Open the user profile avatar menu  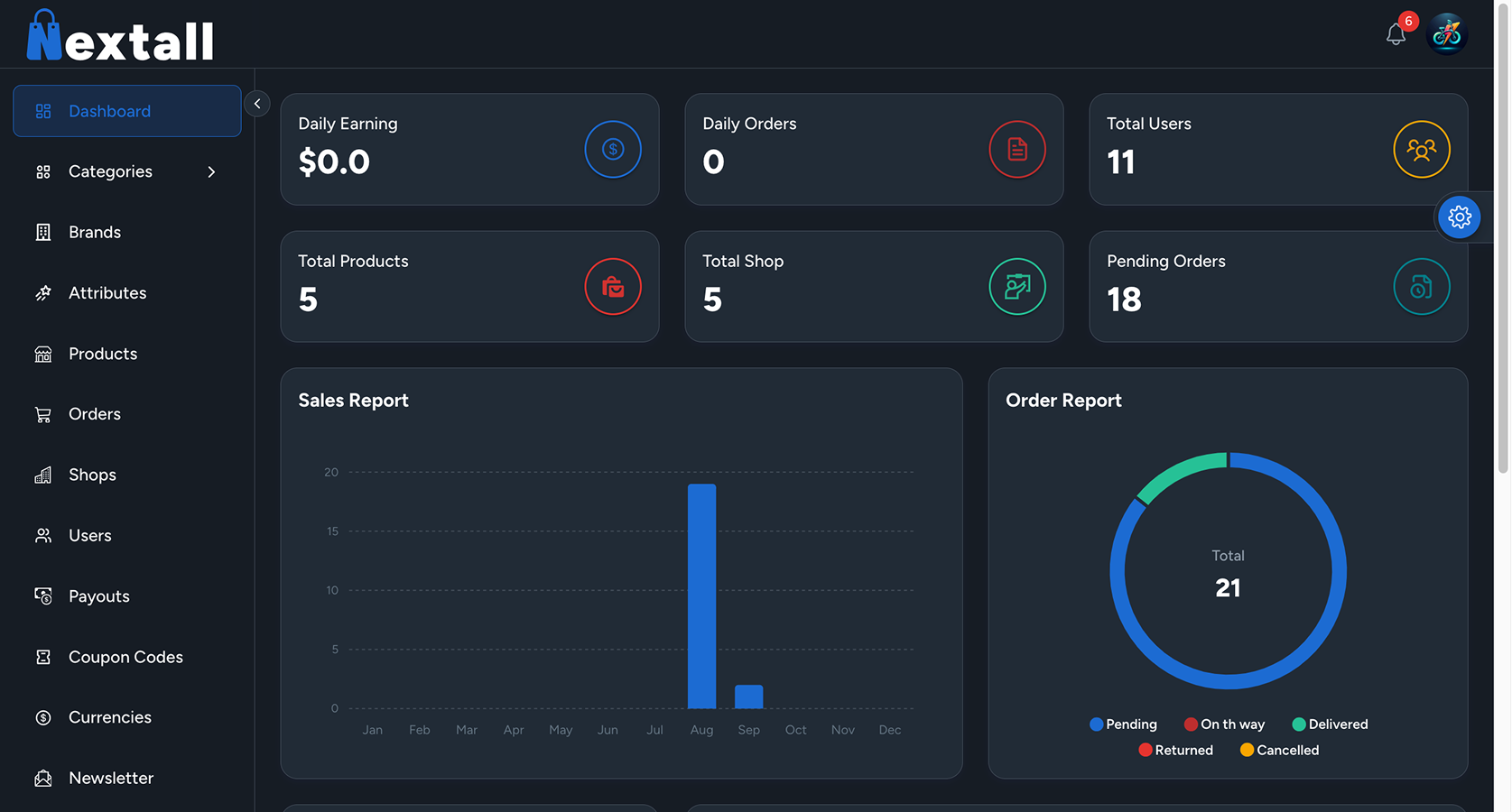1447,33
